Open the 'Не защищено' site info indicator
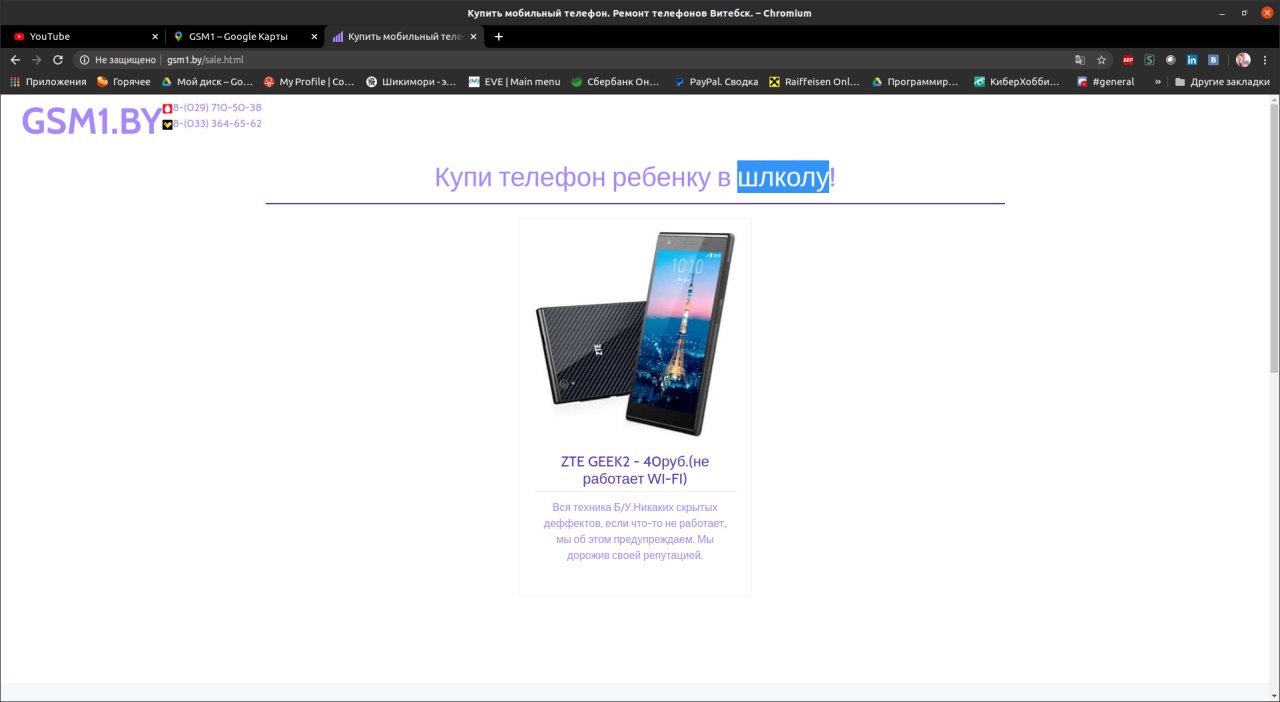Screen dimensions: 1280x702 point(118,60)
